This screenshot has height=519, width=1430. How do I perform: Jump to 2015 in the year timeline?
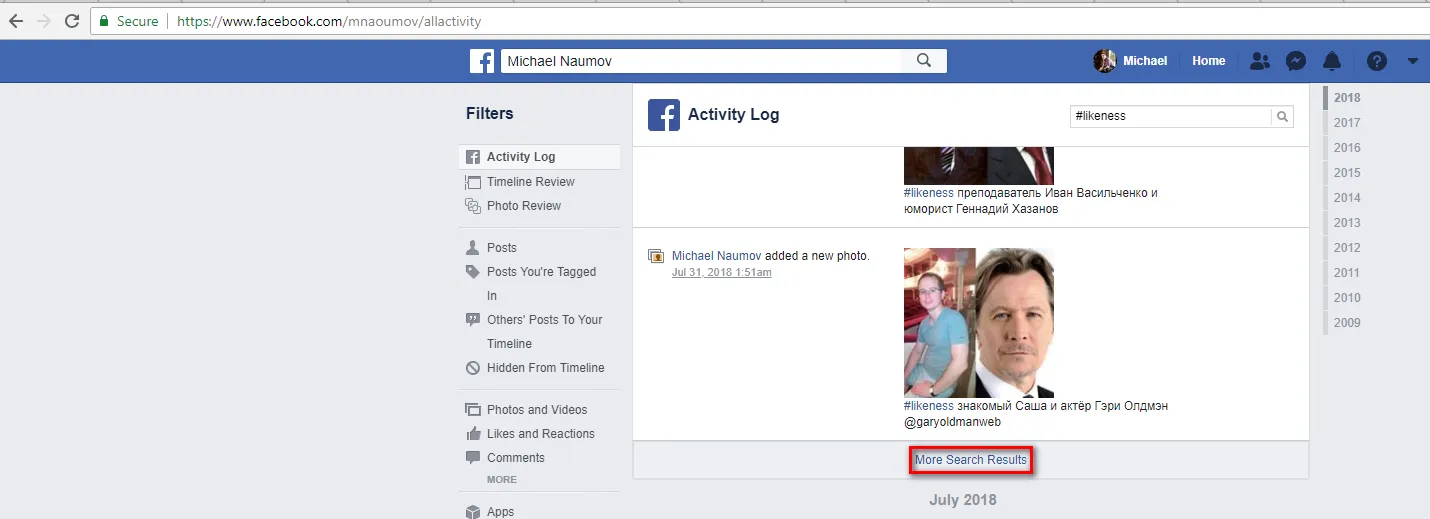click(x=1346, y=173)
